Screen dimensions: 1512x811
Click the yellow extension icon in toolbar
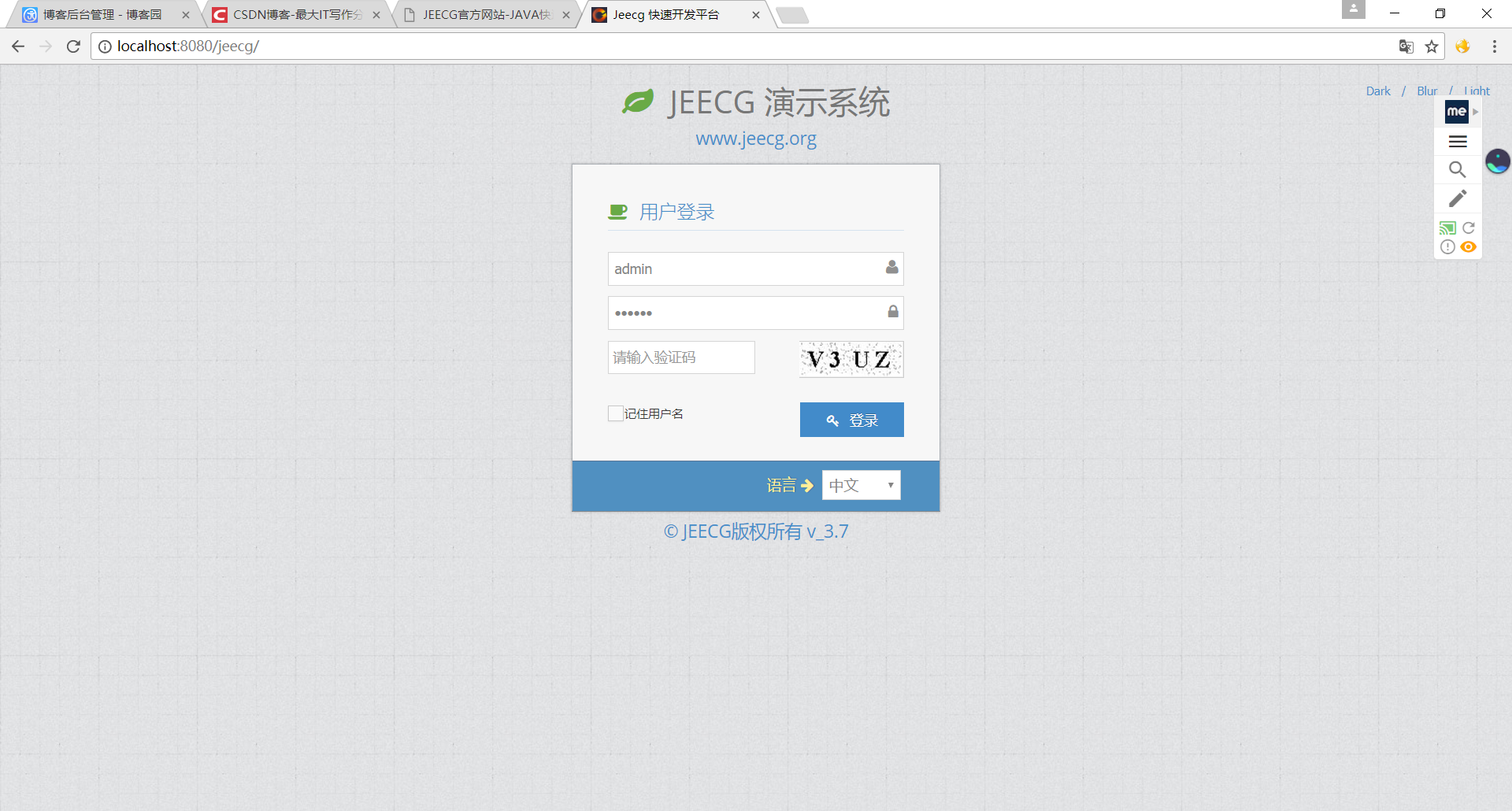pyautogui.click(x=1462, y=46)
